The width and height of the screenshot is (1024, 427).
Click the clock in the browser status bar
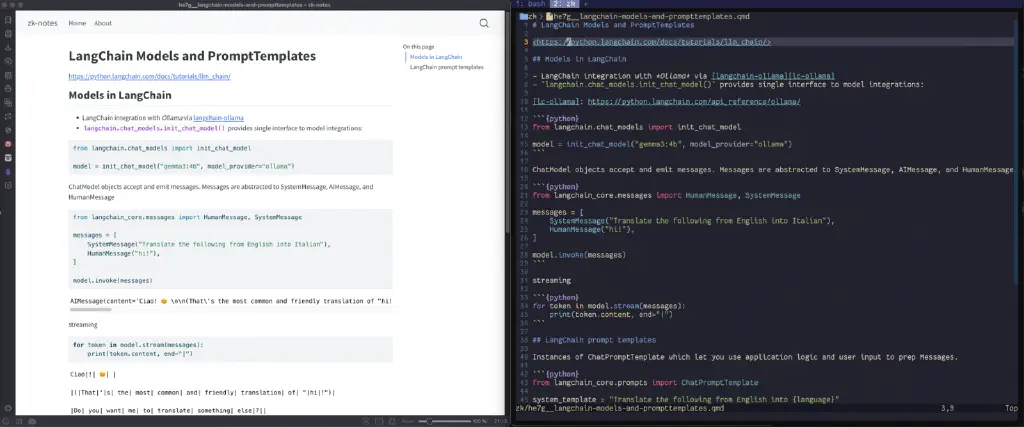tap(498, 421)
